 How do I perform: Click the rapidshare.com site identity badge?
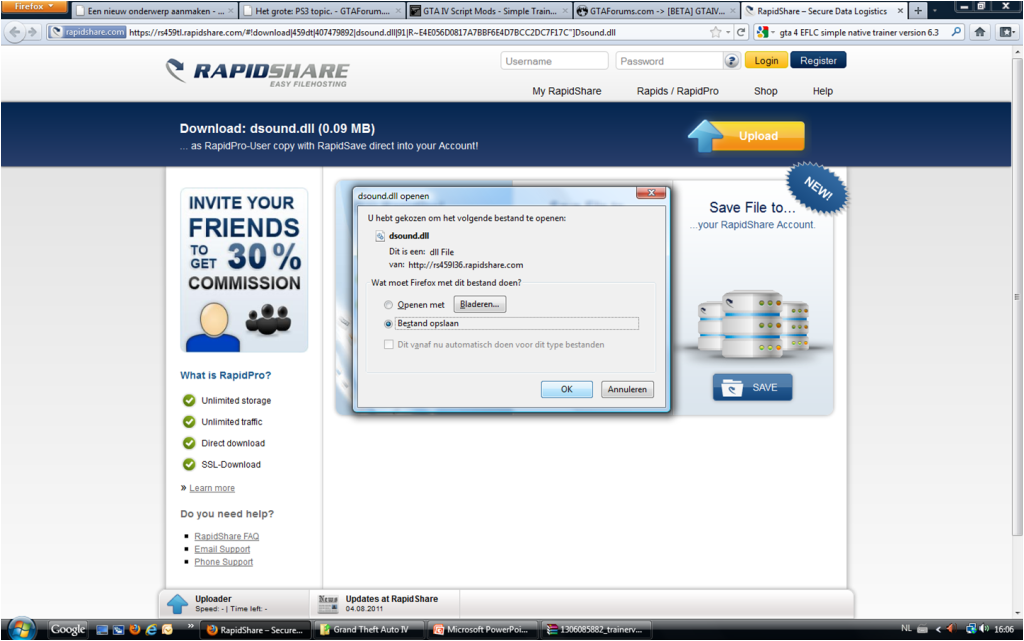pyautogui.click(x=88, y=31)
